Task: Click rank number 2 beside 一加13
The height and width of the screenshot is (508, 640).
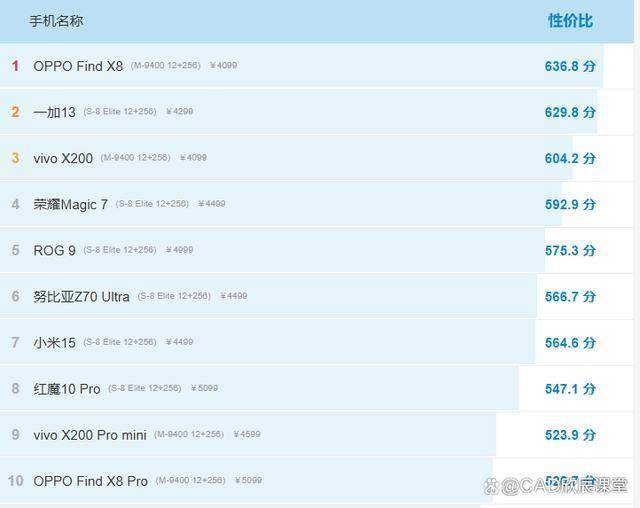Action: click(x=15, y=112)
